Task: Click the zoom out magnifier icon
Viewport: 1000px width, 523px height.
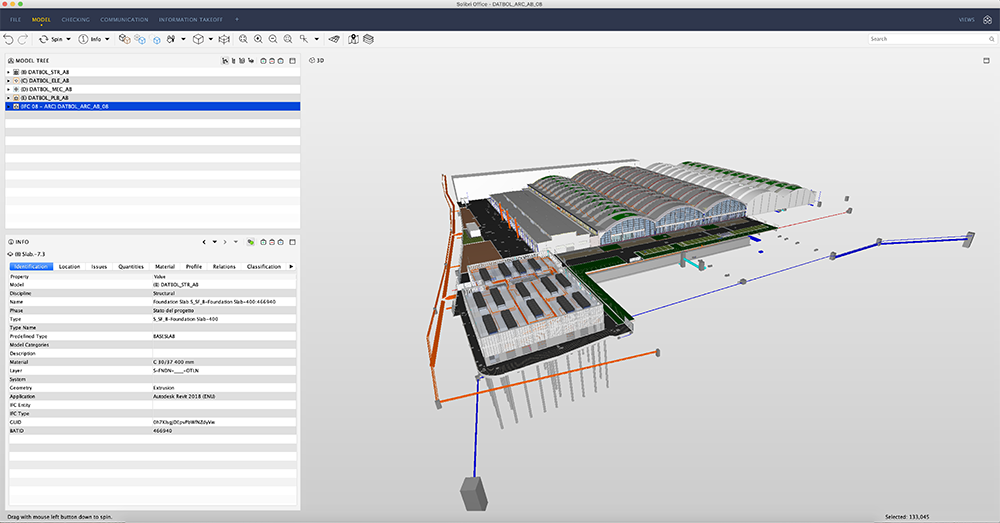Action: [272, 39]
